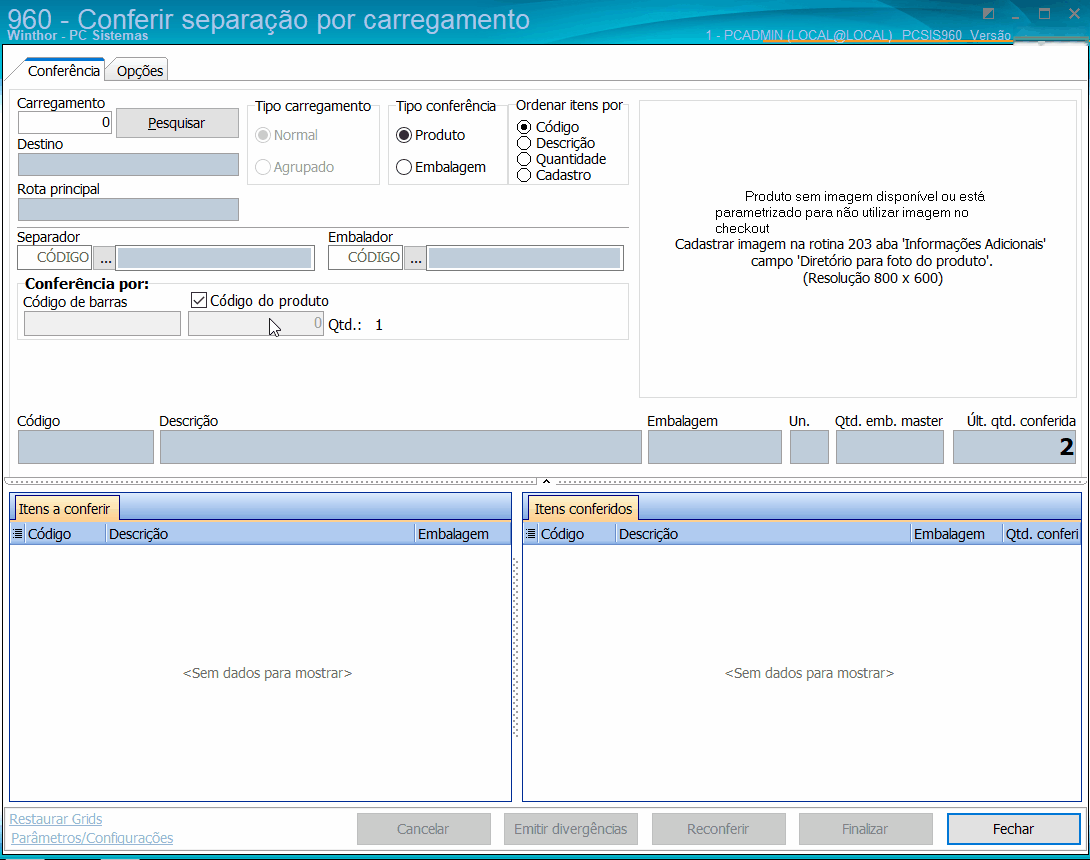Order items by Descrição
Screen dimensions: 1090x860
[524, 143]
